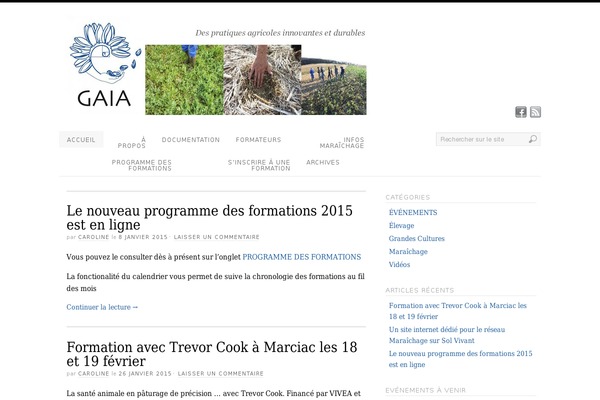Image resolution: width=600 pixels, height=400 pixels.
Task: Type in the Rechercher search field
Action: tap(482, 140)
